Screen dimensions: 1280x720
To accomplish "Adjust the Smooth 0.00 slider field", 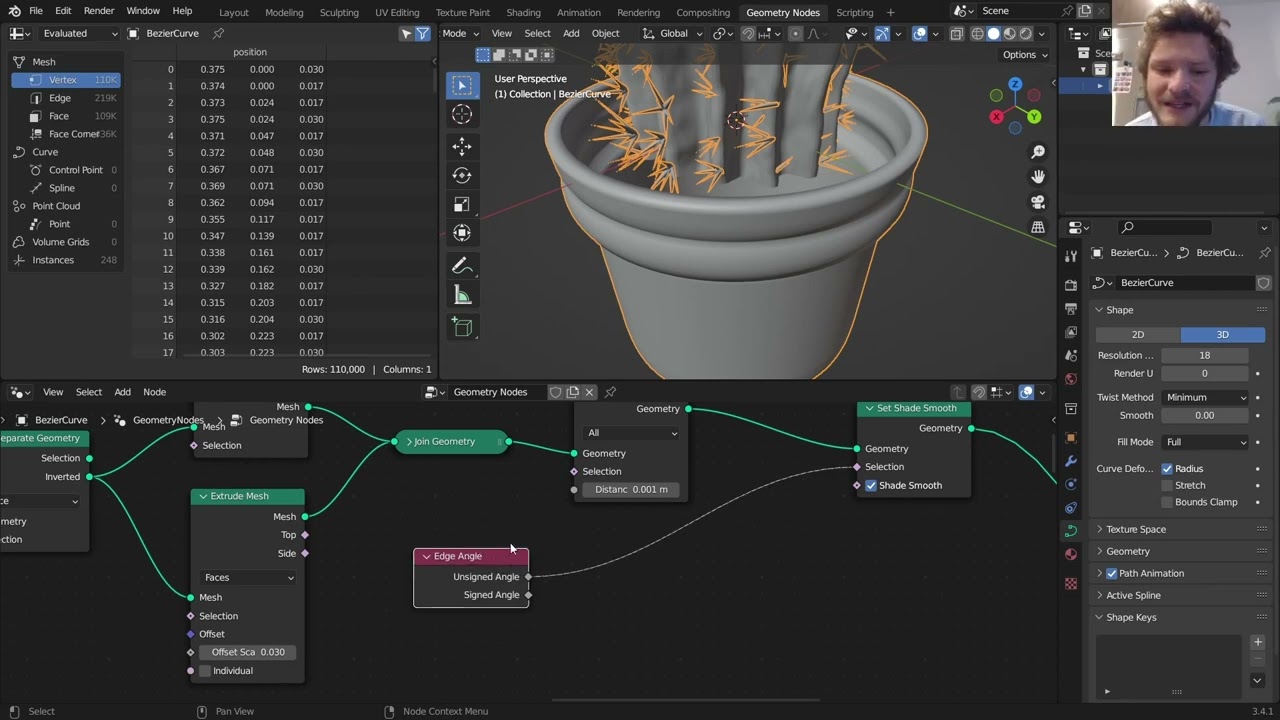I will [1204, 415].
